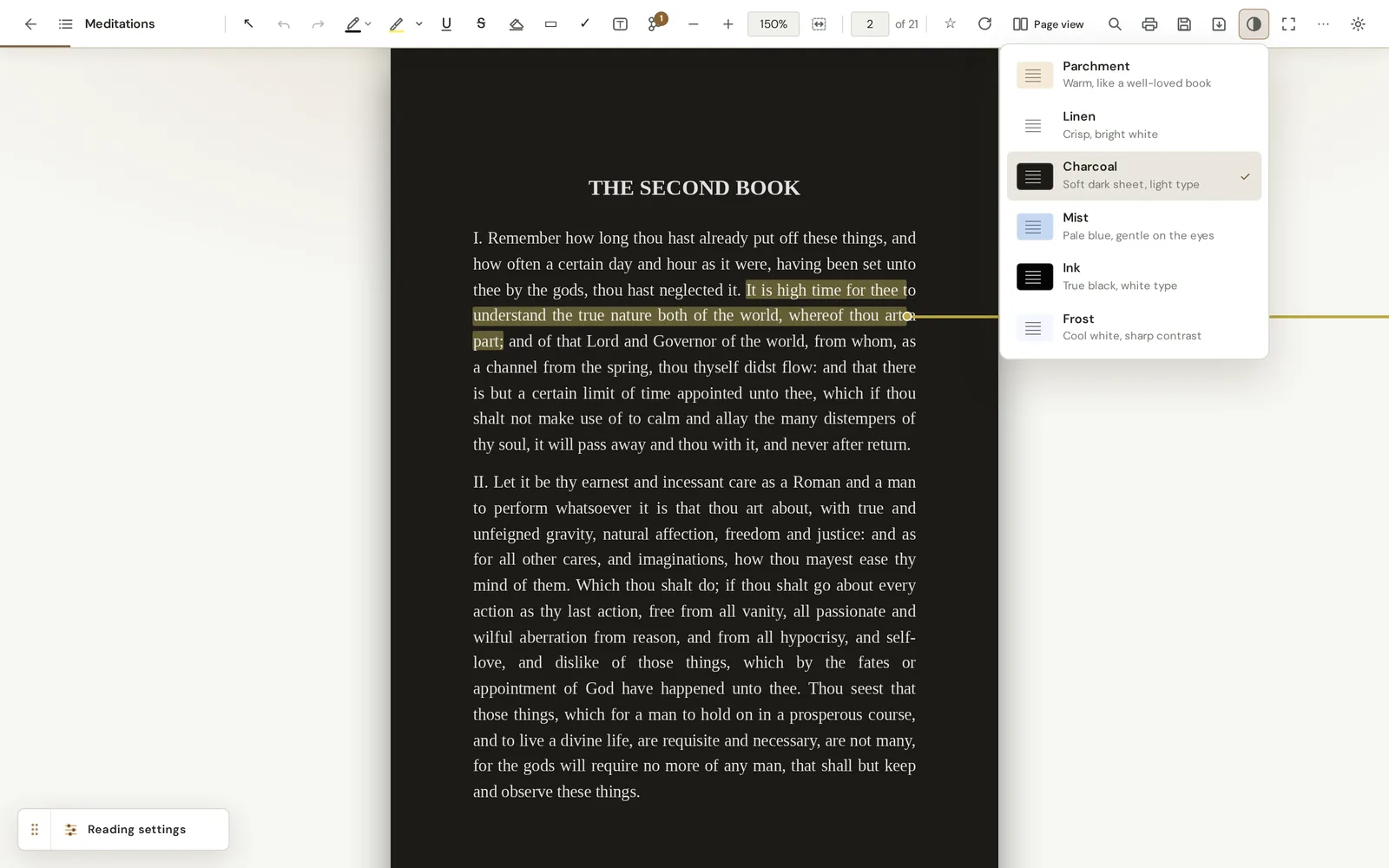Expand the pen tool options arrow

tap(368, 24)
